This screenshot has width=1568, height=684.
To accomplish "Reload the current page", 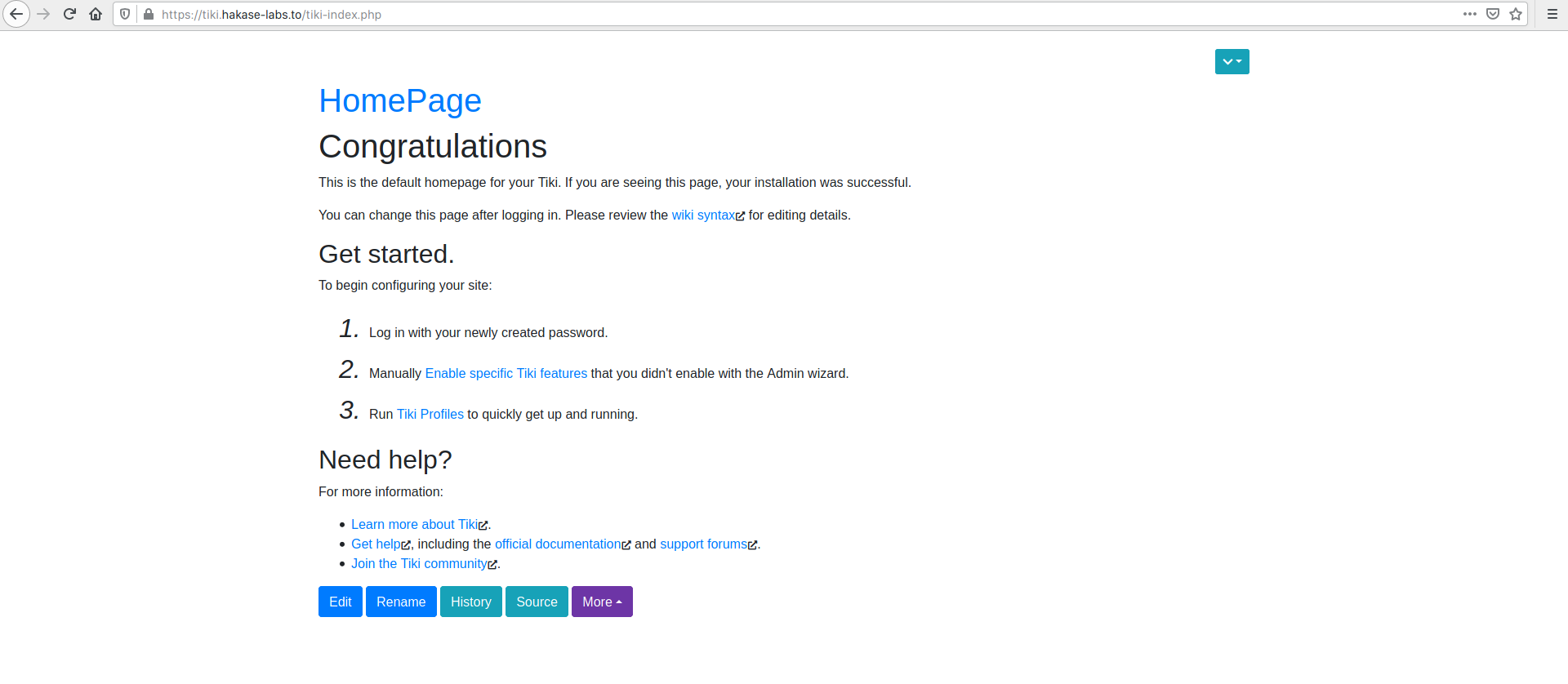I will point(70,14).
